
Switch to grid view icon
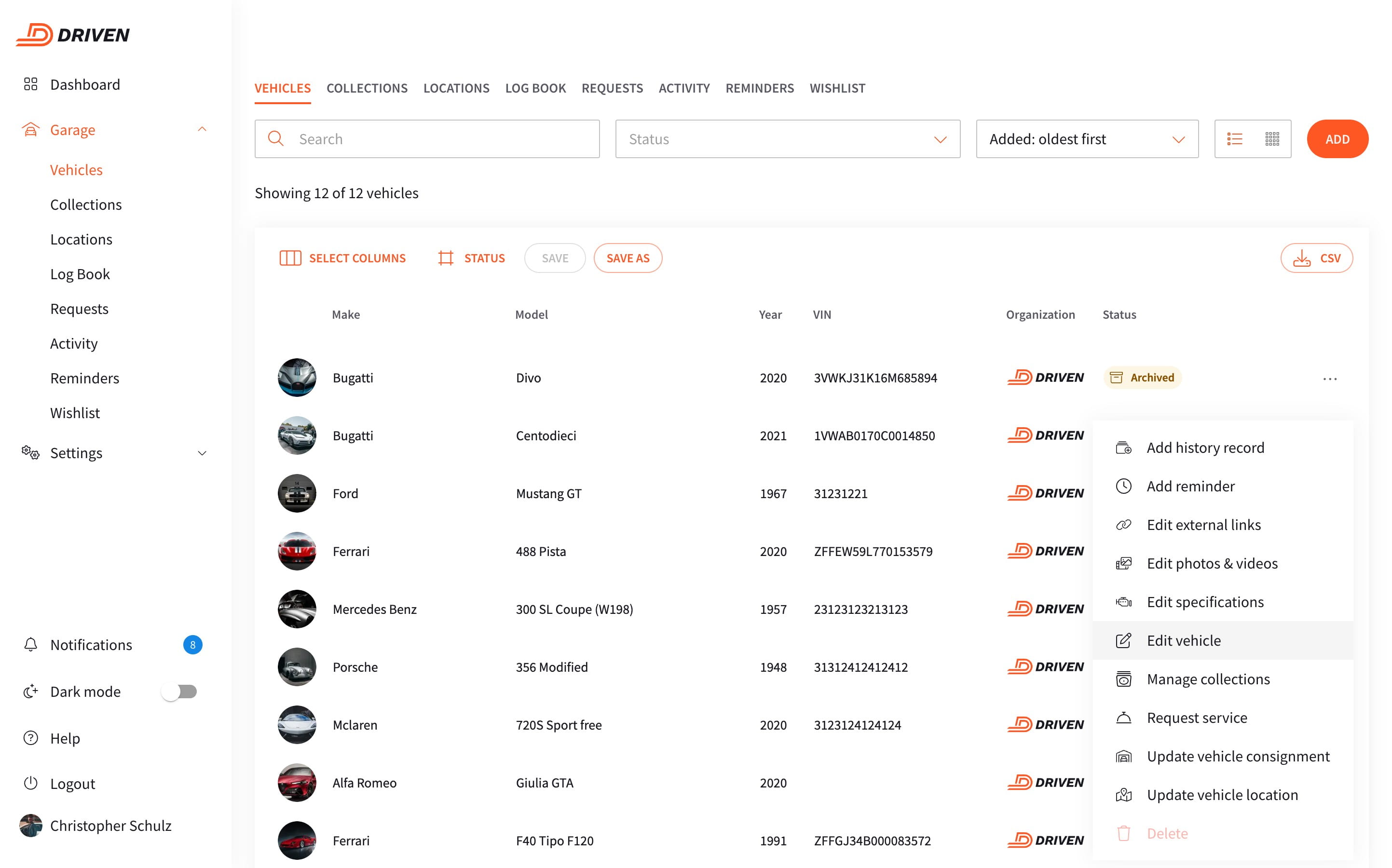[x=1272, y=139]
